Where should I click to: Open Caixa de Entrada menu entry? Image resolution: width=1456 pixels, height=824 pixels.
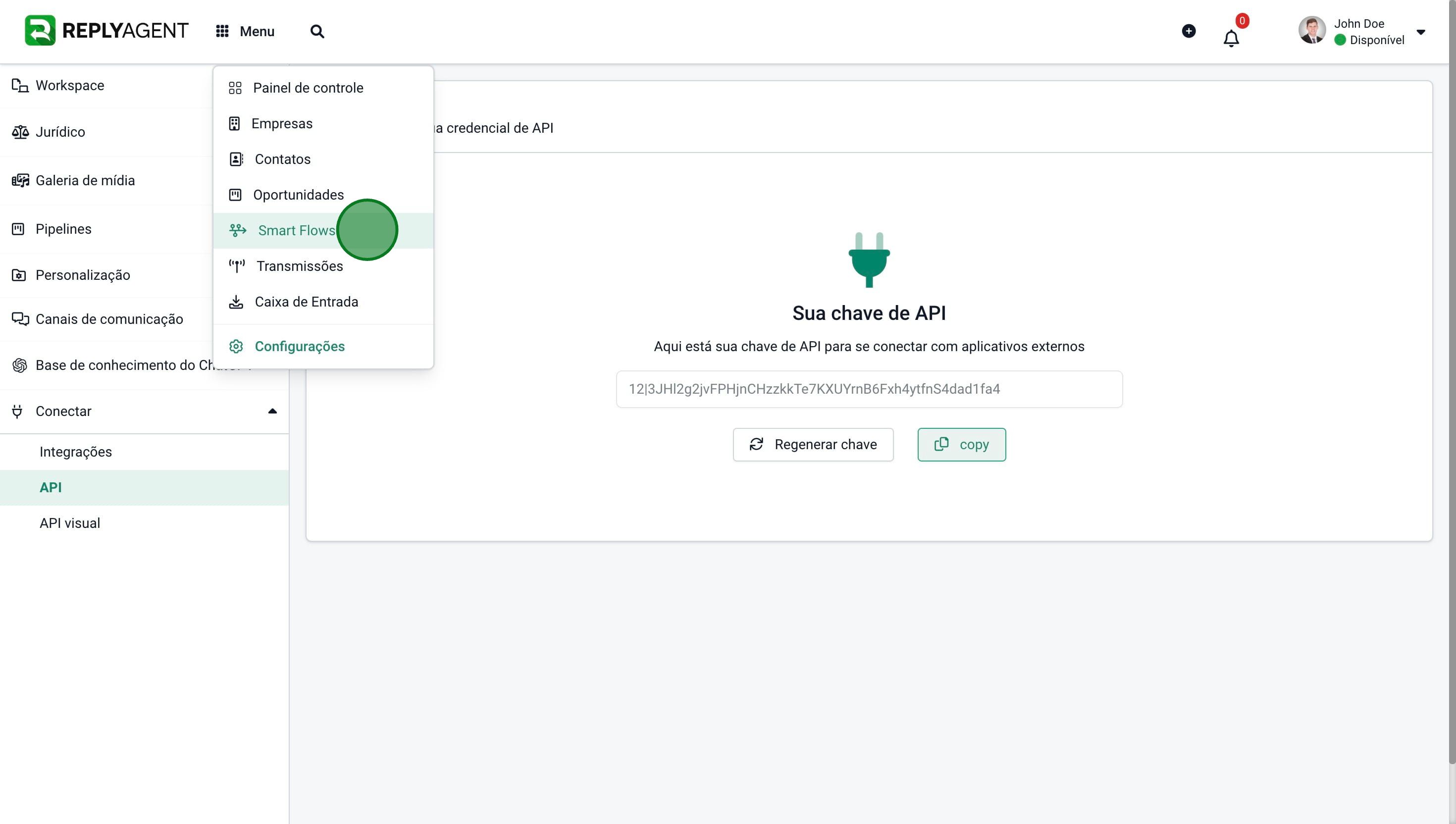point(323,302)
